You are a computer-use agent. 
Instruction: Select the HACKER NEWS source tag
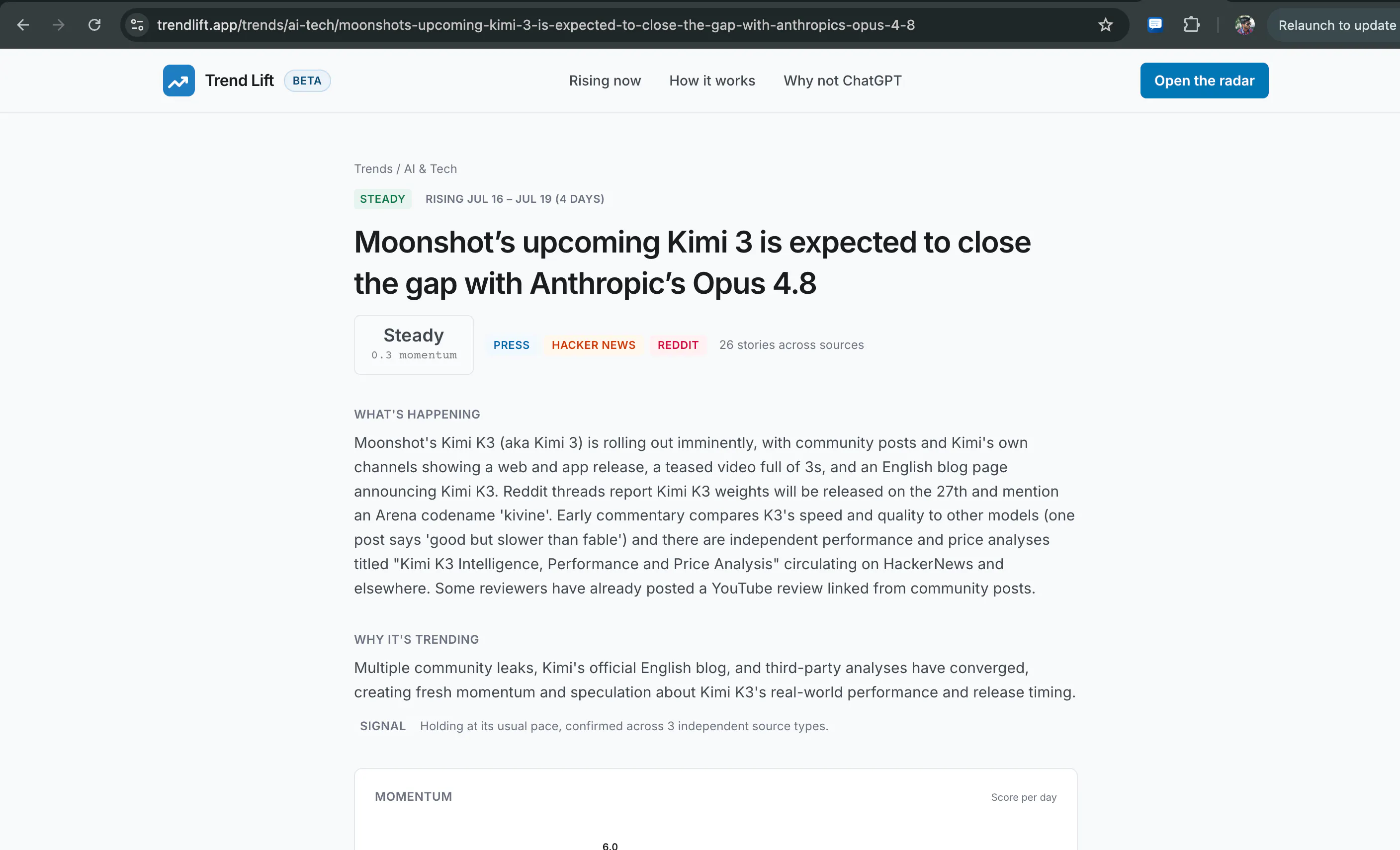[593, 345]
